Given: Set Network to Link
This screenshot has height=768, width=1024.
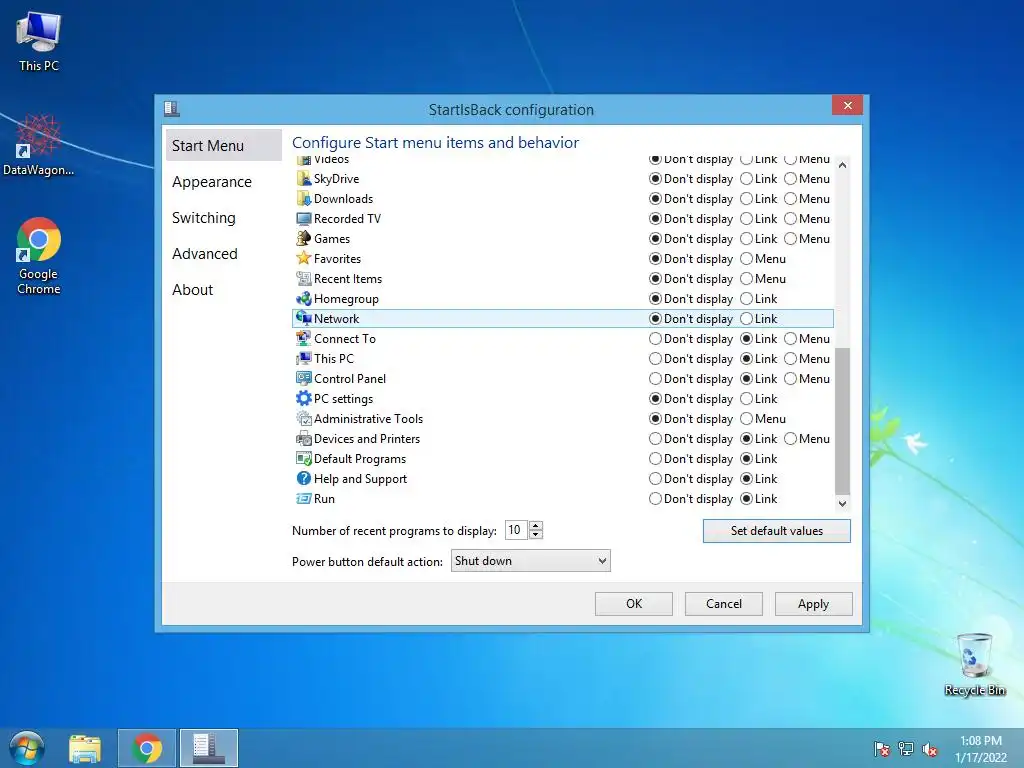Looking at the screenshot, I should point(746,319).
